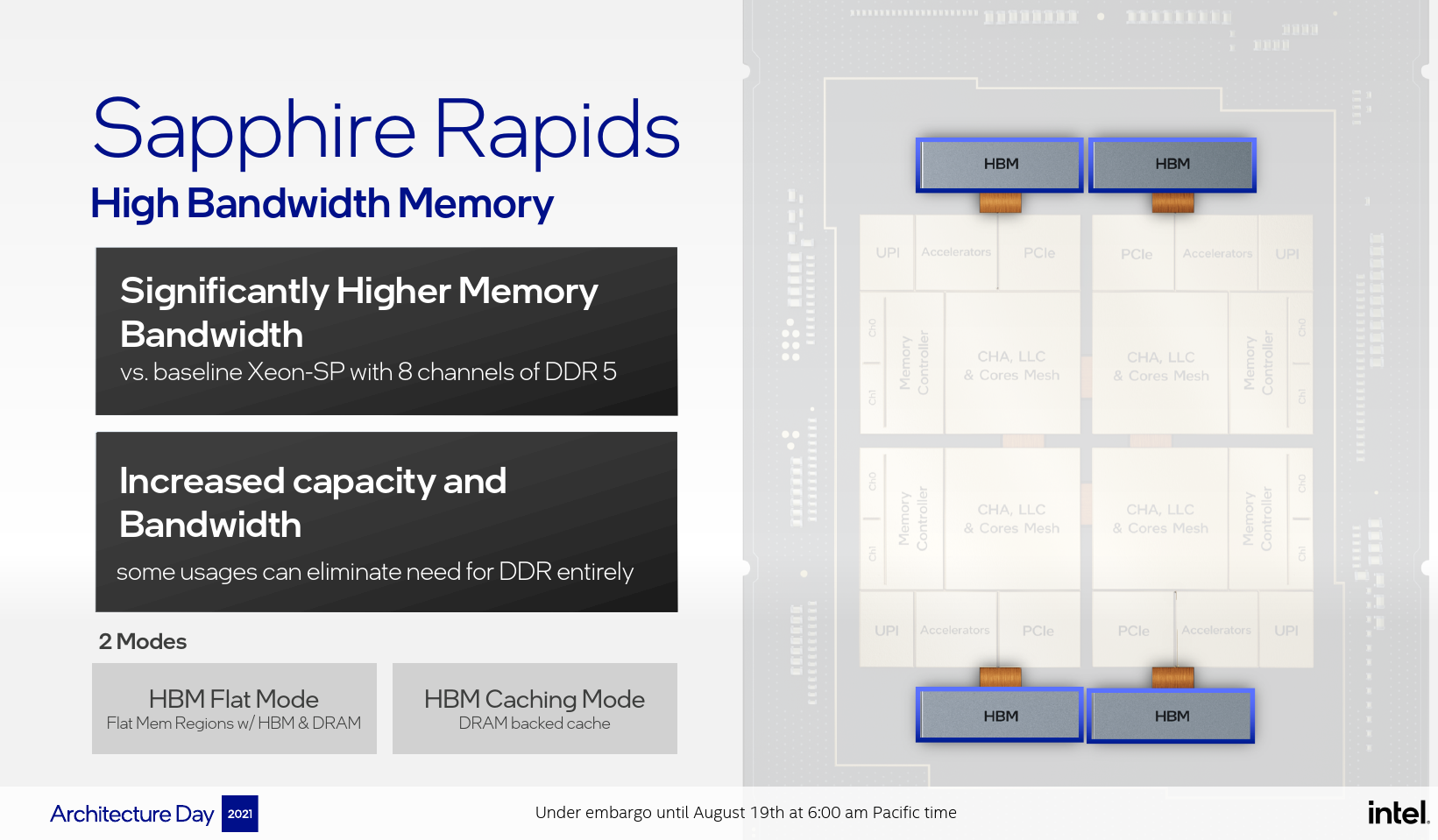Click the "2 Modes" label

(x=143, y=642)
